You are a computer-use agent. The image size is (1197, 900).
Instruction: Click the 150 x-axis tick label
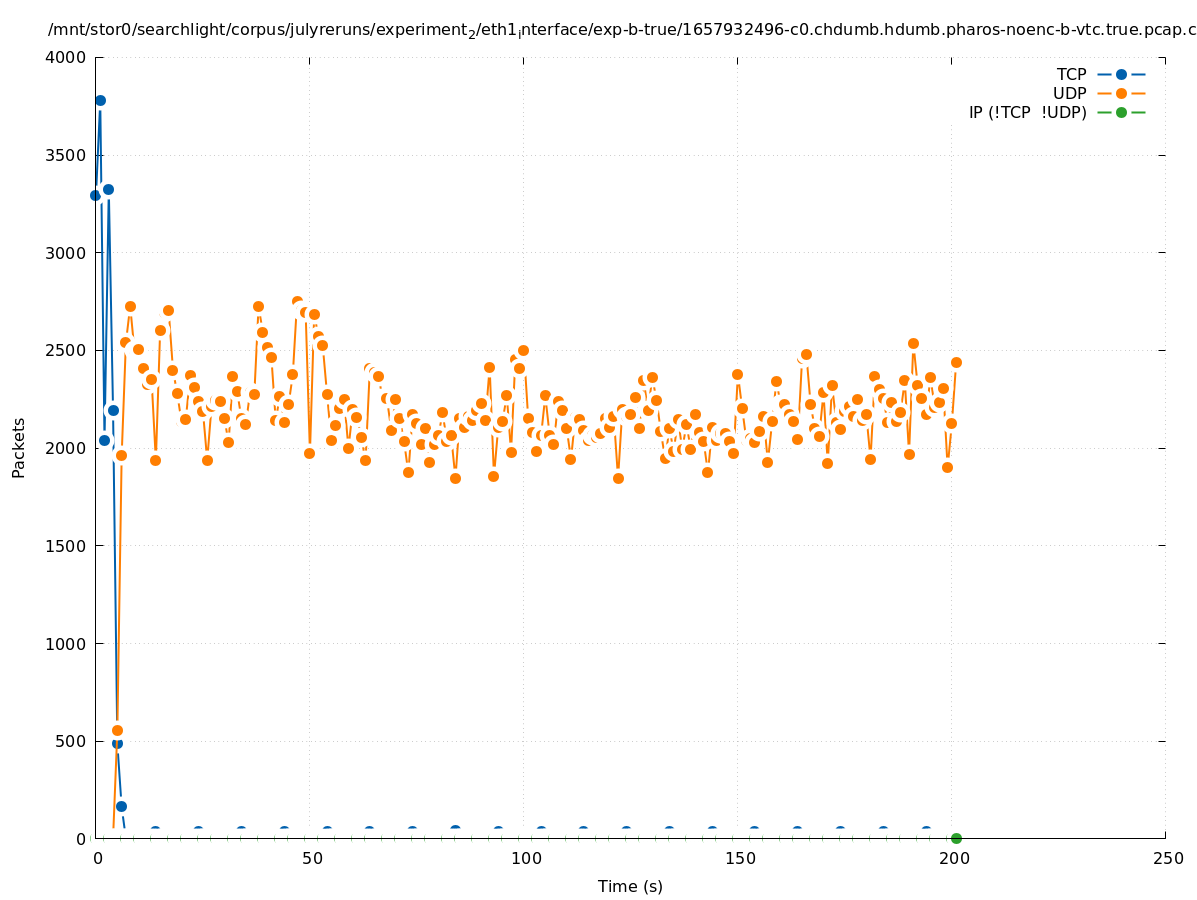[738, 858]
